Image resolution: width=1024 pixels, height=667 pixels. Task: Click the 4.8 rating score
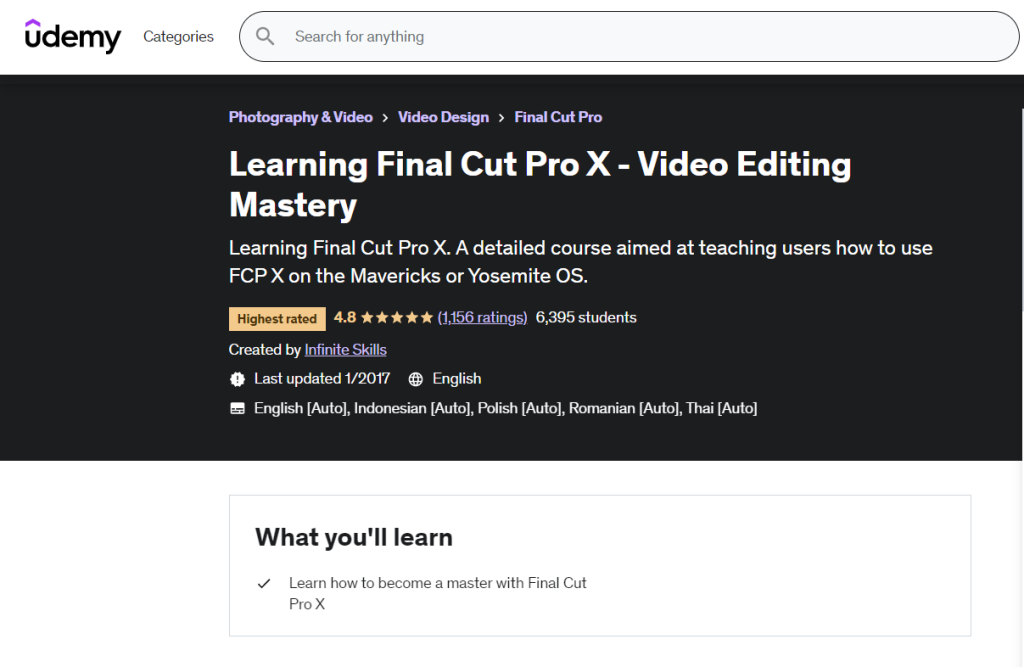(343, 317)
